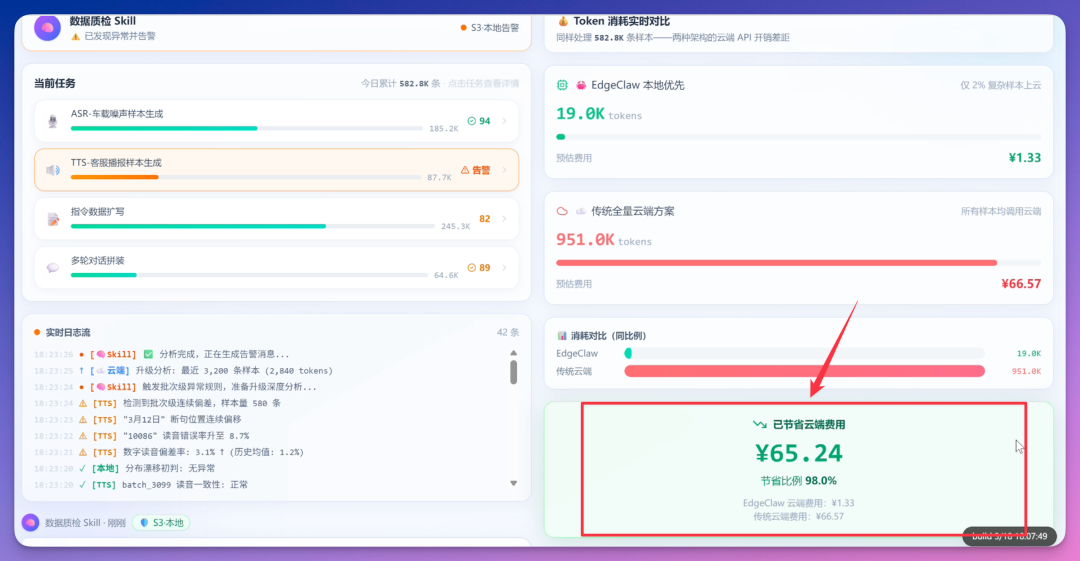1080x561 pixels.
Task: Click the log scroll up arrow
Action: tap(513, 353)
